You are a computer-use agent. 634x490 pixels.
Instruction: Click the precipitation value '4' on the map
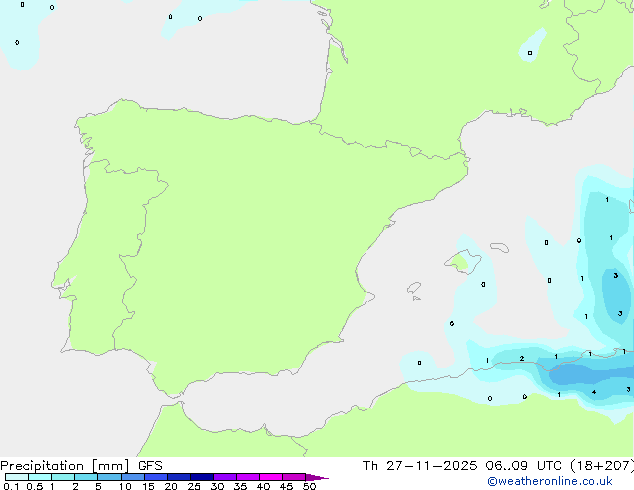coord(594,392)
